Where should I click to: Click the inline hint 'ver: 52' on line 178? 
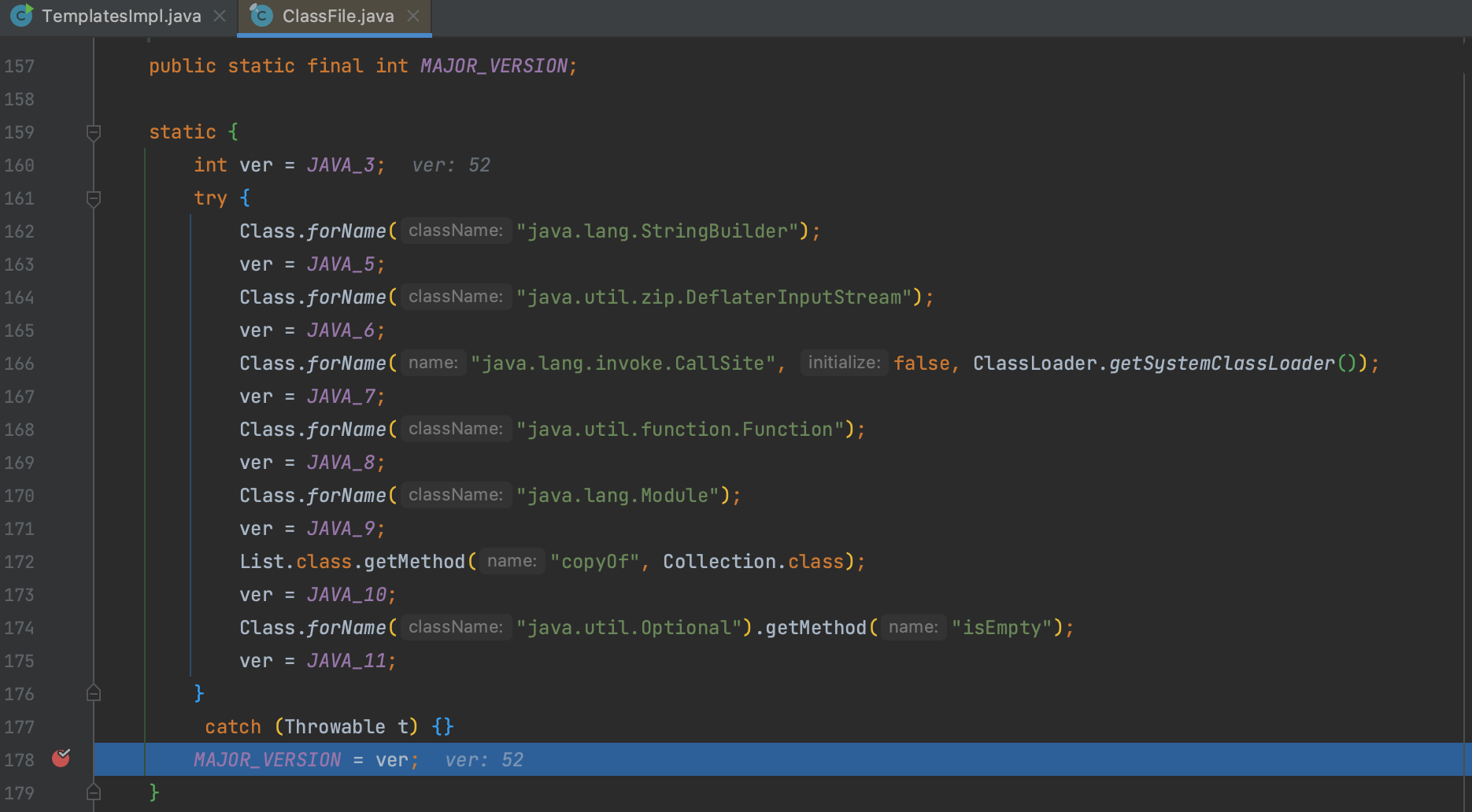(484, 760)
